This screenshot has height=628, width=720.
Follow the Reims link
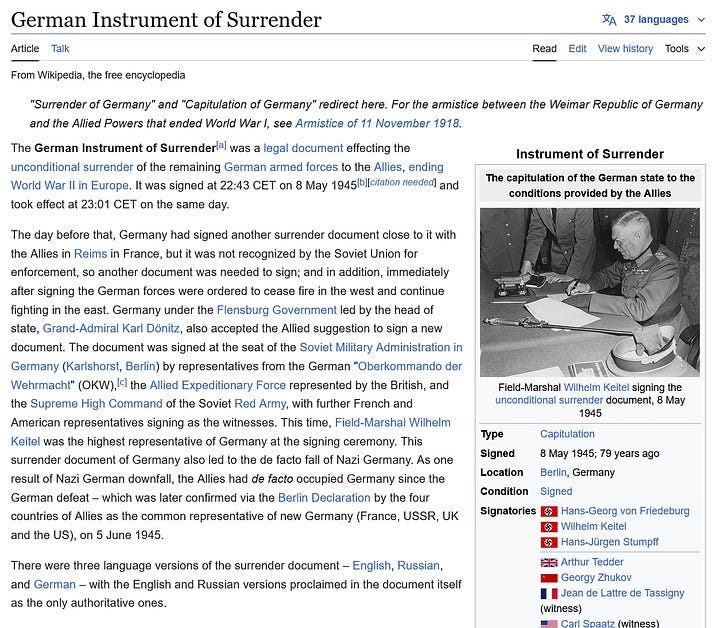coord(90,254)
